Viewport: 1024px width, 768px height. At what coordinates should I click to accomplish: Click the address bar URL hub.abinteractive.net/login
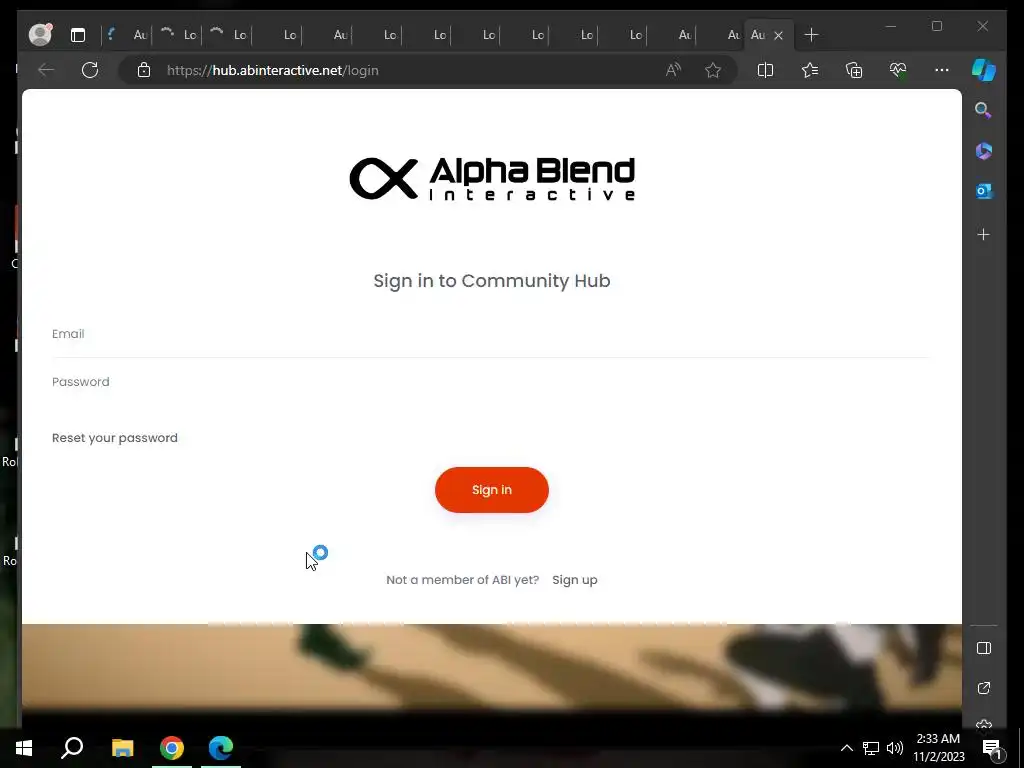(272, 70)
